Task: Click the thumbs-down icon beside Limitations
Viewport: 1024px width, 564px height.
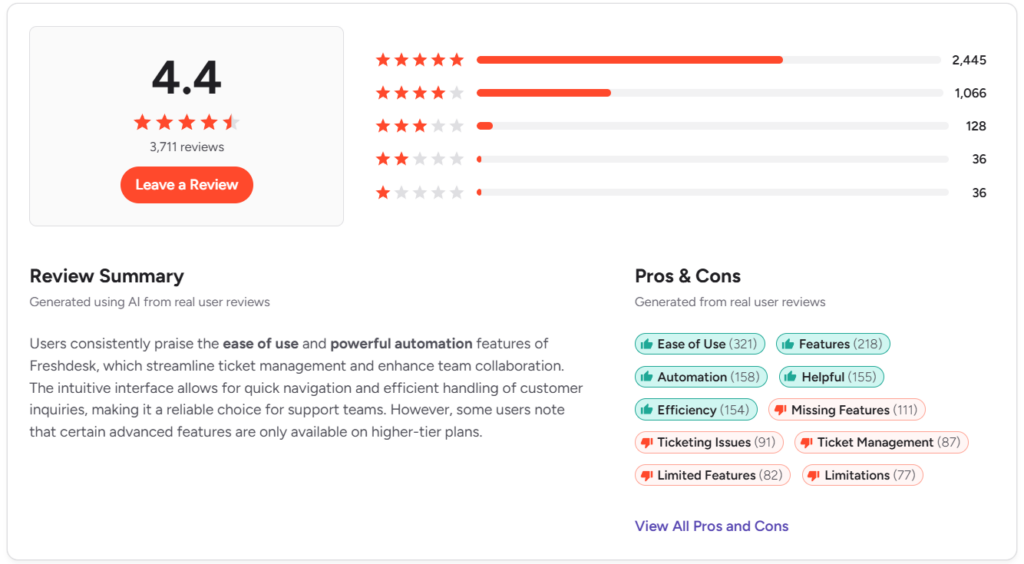Action: [x=814, y=475]
